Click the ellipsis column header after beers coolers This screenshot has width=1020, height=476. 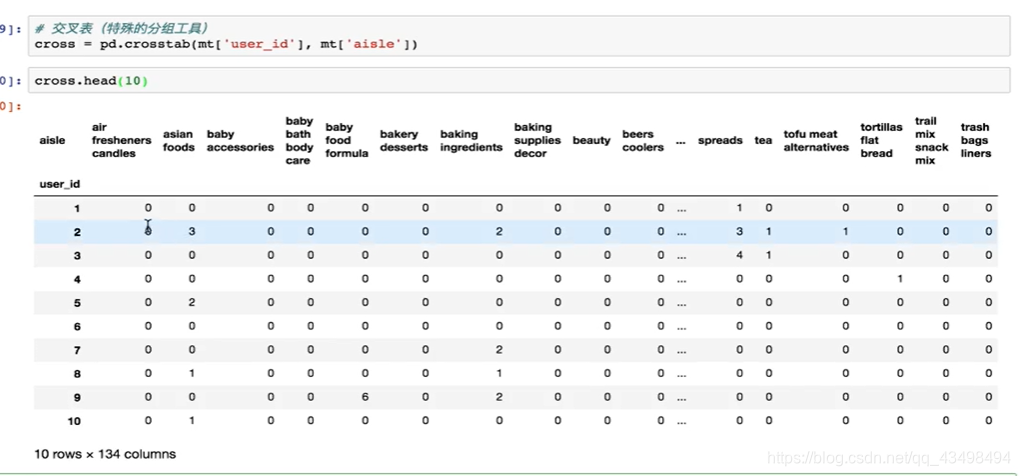(x=680, y=141)
